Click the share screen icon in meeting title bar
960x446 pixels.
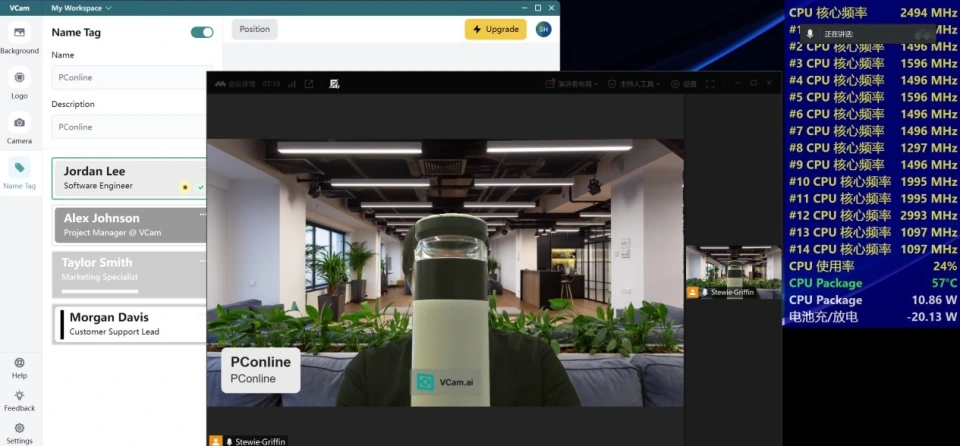tap(309, 84)
